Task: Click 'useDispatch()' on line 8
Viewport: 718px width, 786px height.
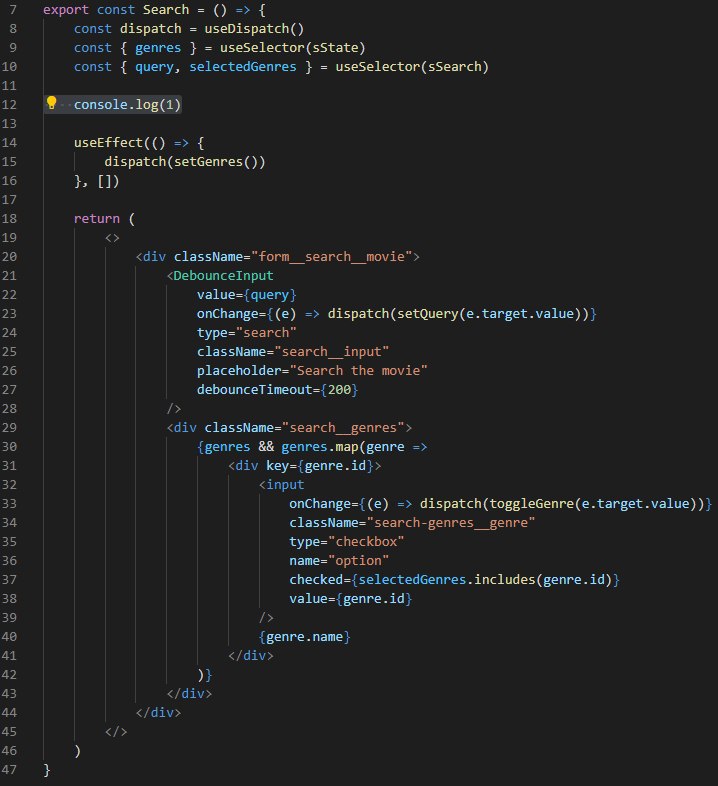Action: [254, 29]
